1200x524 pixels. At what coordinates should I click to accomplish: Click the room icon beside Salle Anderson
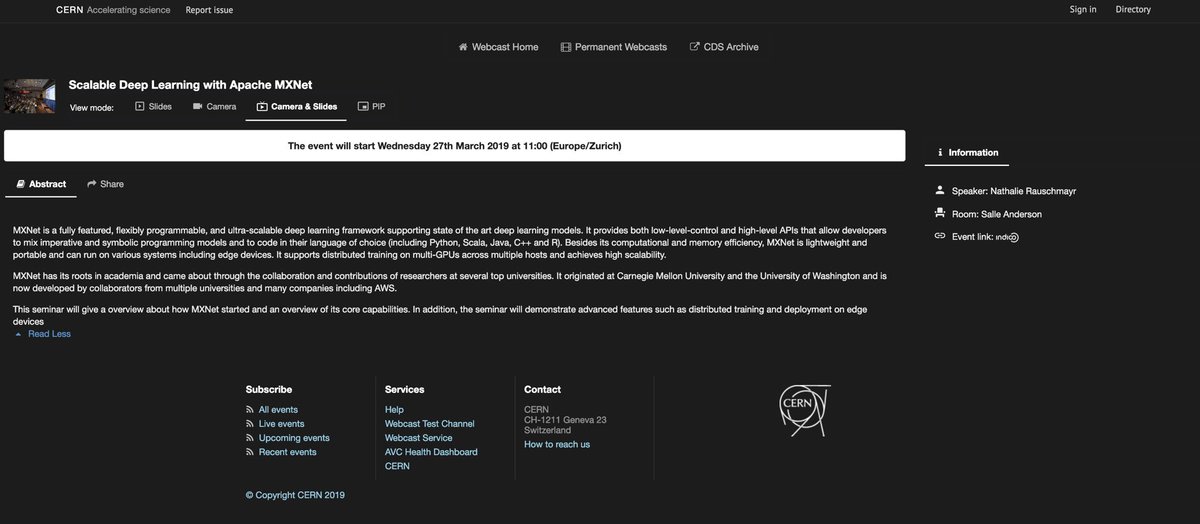939,212
